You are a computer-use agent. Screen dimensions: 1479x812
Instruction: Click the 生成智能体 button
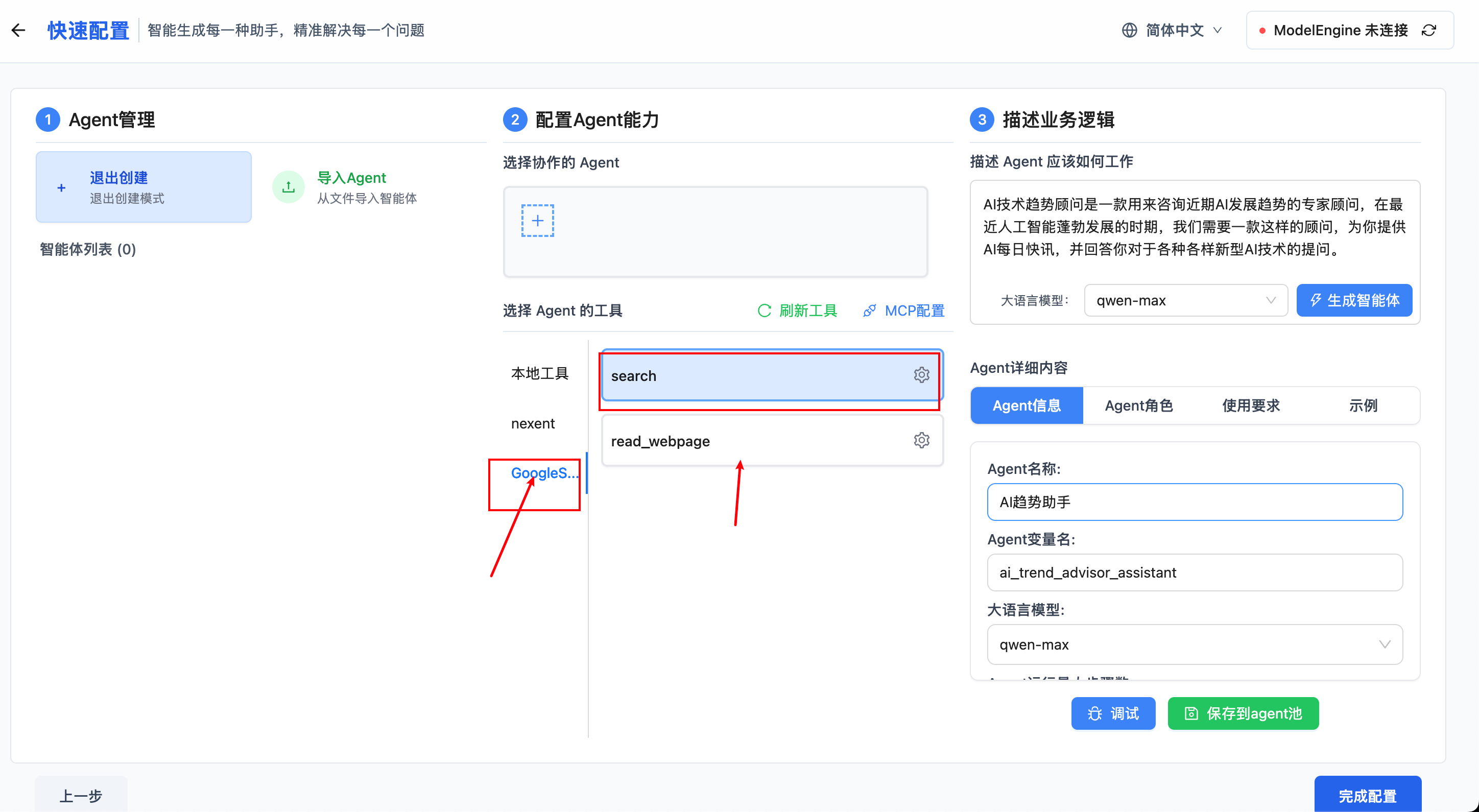point(1354,300)
